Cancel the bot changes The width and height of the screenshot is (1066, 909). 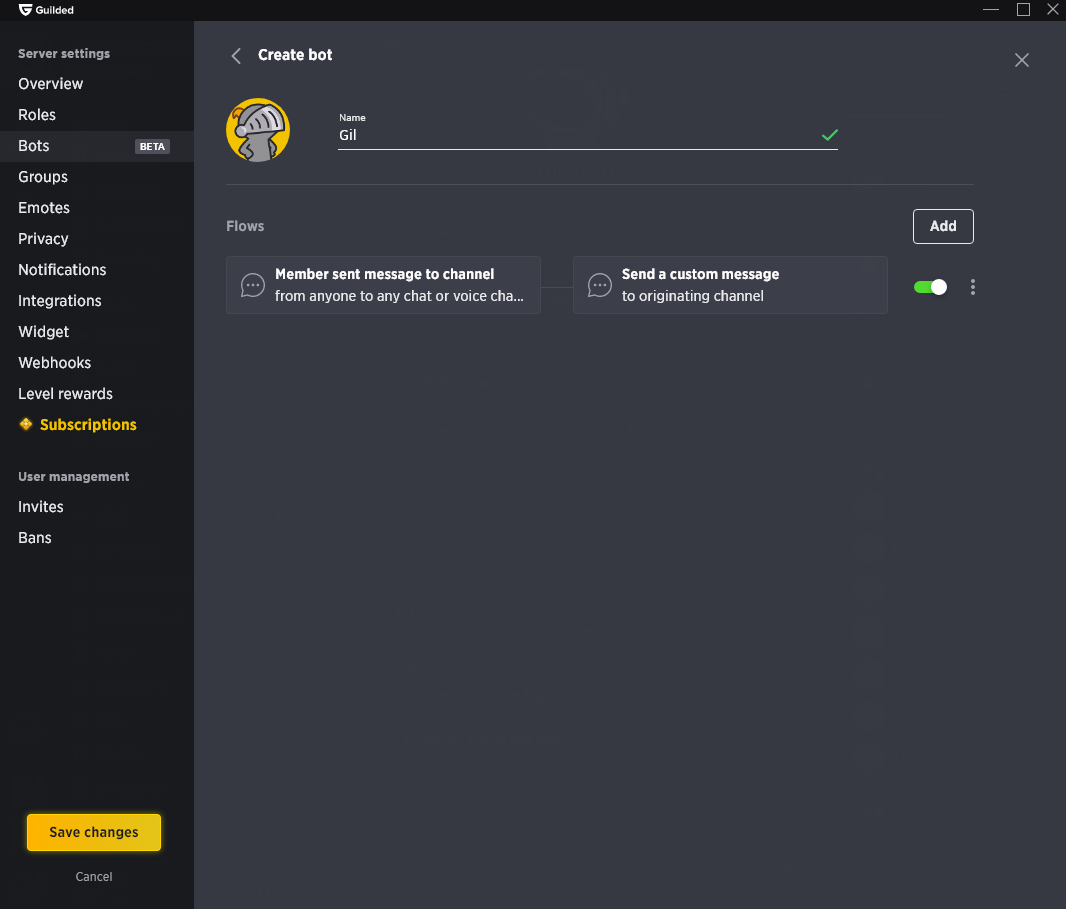coord(94,876)
